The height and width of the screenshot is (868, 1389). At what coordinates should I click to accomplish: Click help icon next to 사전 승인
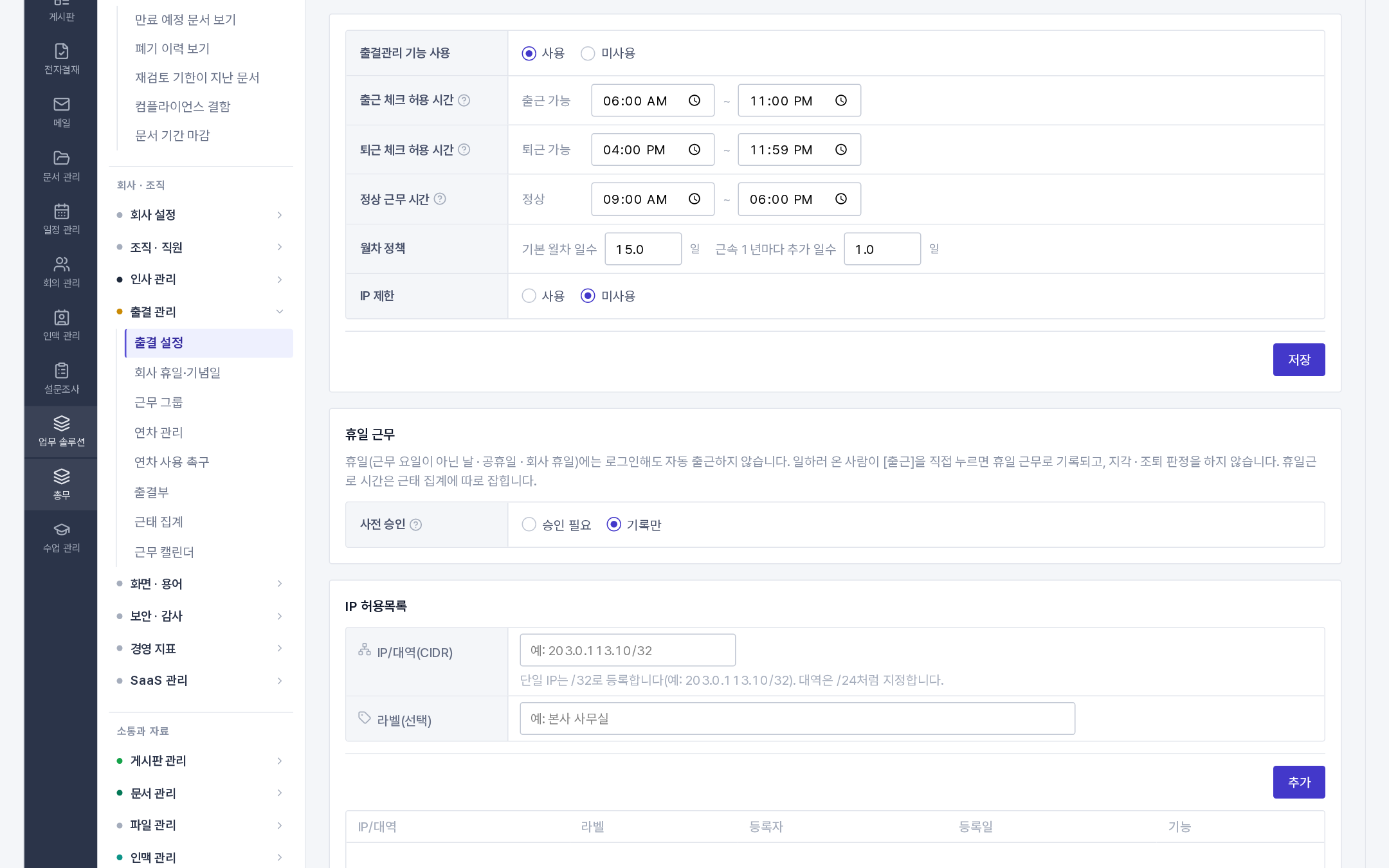(416, 525)
